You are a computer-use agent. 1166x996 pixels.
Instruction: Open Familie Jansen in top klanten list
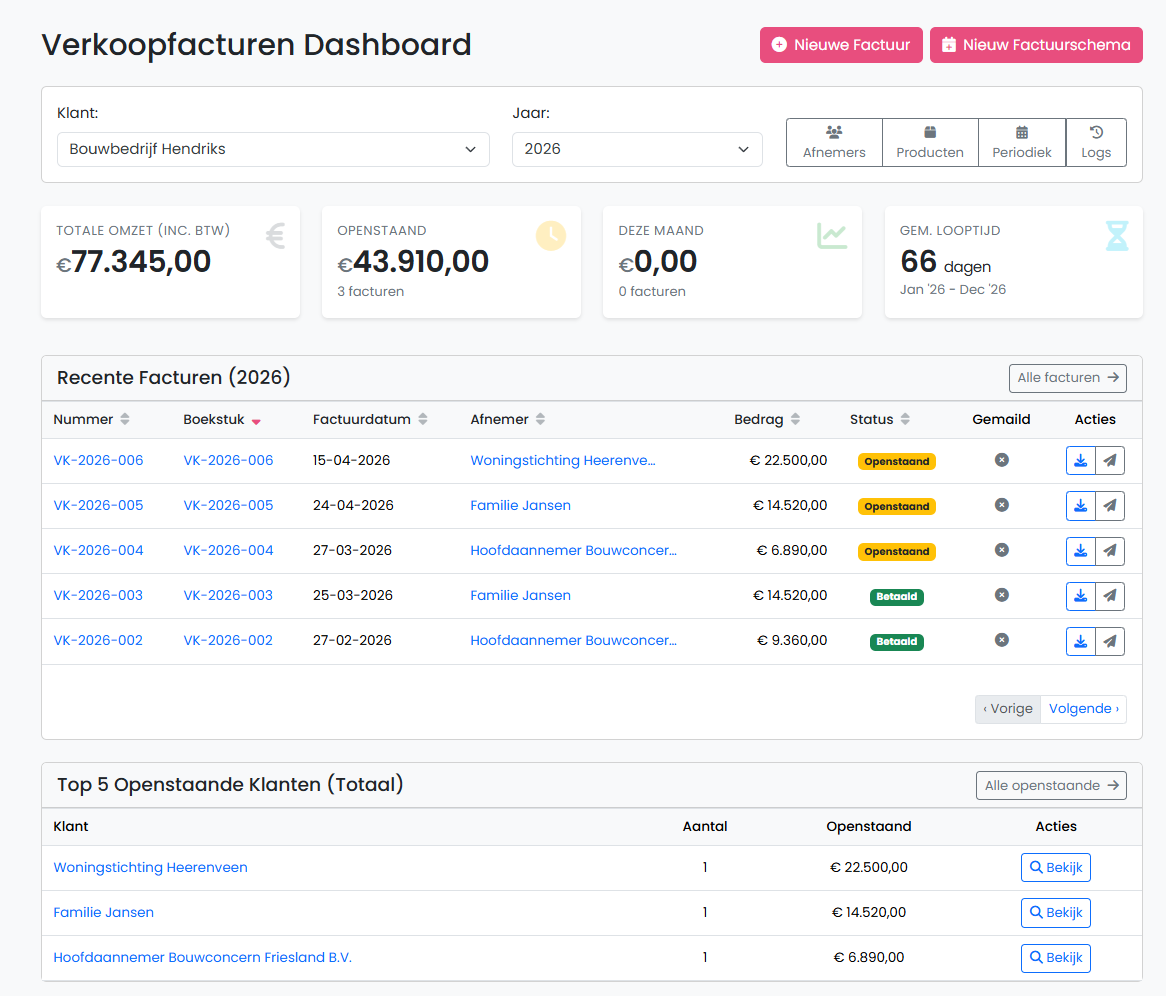pos(103,913)
